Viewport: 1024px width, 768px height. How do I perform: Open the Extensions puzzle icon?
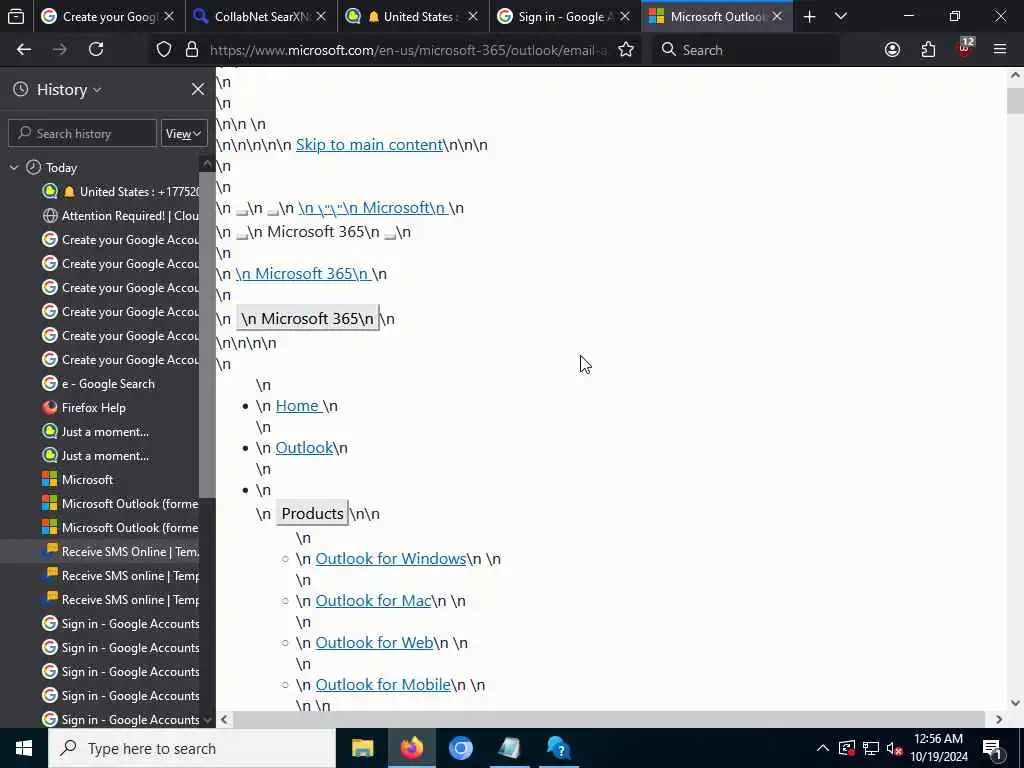click(928, 50)
